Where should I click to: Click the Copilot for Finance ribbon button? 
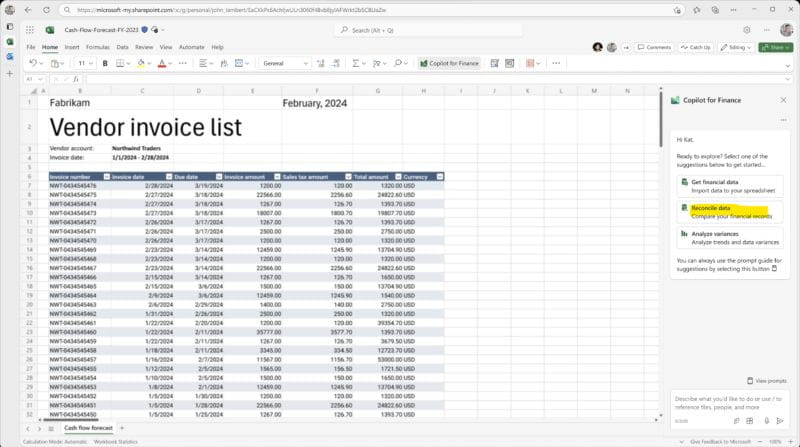pos(449,63)
